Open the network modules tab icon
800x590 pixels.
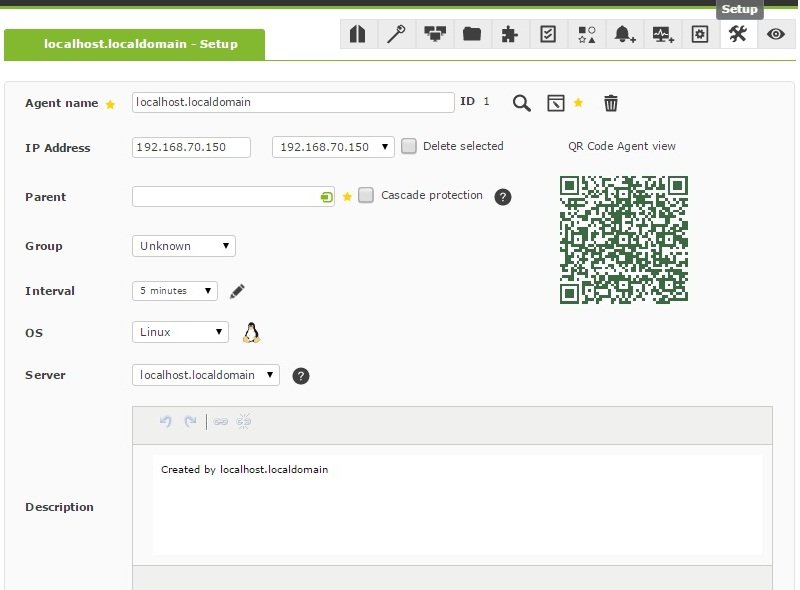click(435, 34)
